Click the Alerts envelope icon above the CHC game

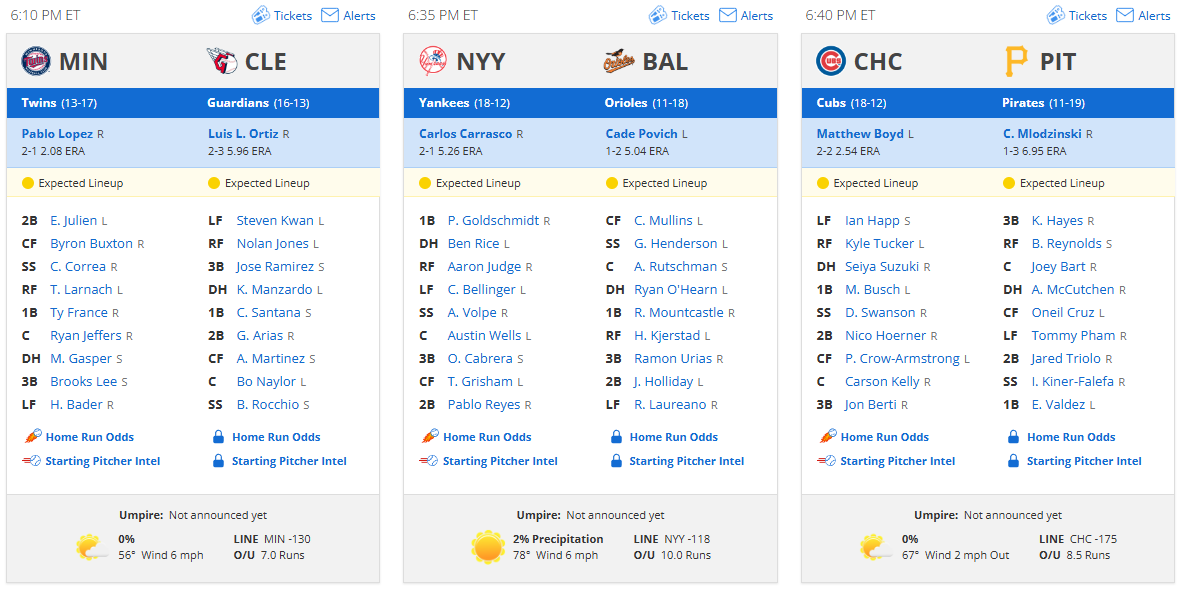tap(1125, 15)
